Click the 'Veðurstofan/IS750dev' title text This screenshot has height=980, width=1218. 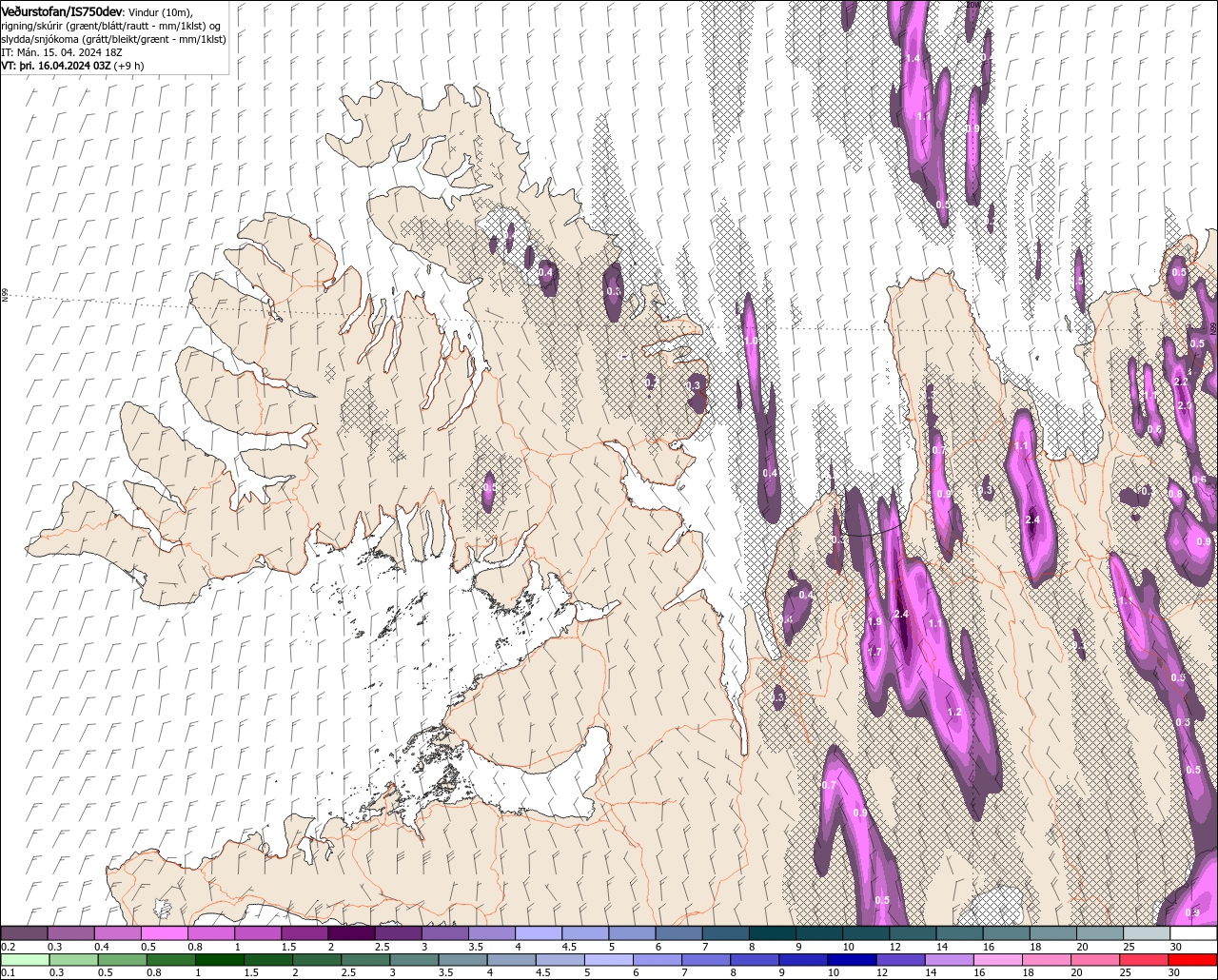62,10
